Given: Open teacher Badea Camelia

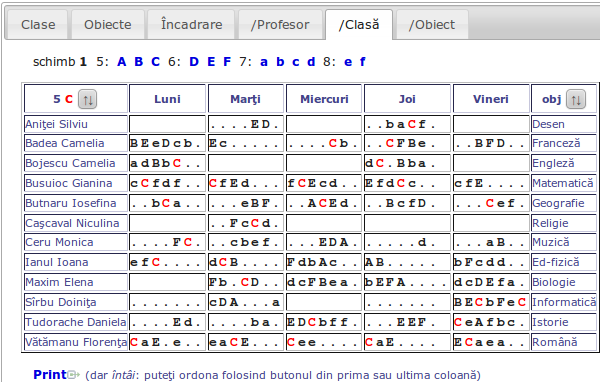Looking at the screenshot, I should click(65, 143).
